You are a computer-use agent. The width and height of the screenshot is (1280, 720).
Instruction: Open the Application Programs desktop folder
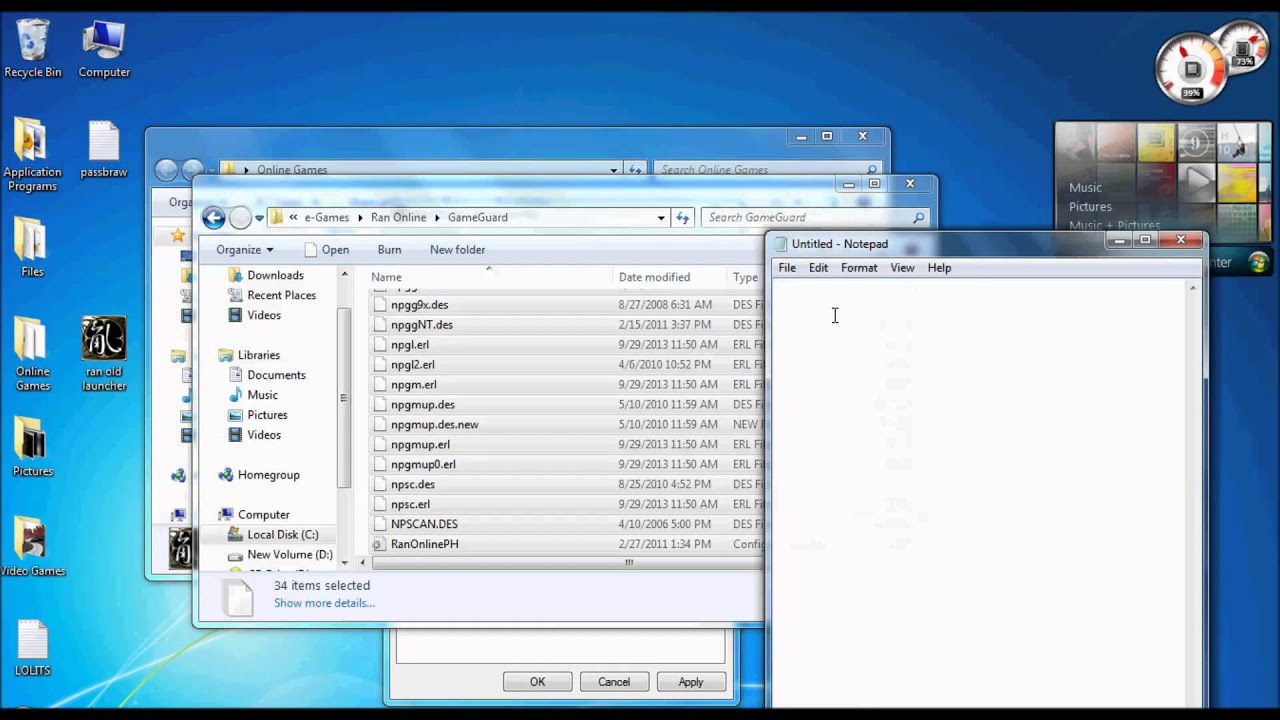point(32,156)
